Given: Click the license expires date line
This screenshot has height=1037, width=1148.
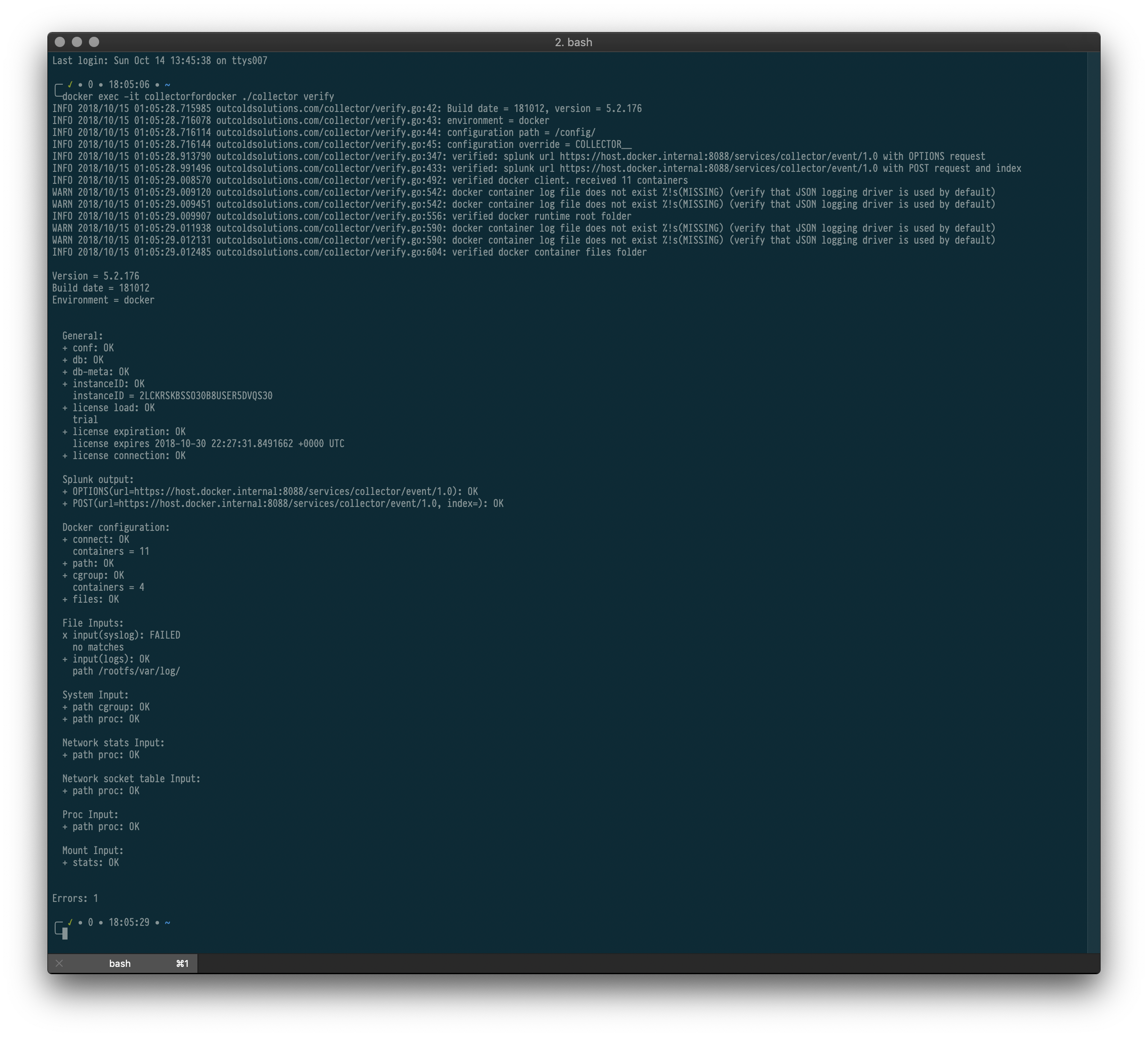Looking at the screenshot, I should point(208,443).
